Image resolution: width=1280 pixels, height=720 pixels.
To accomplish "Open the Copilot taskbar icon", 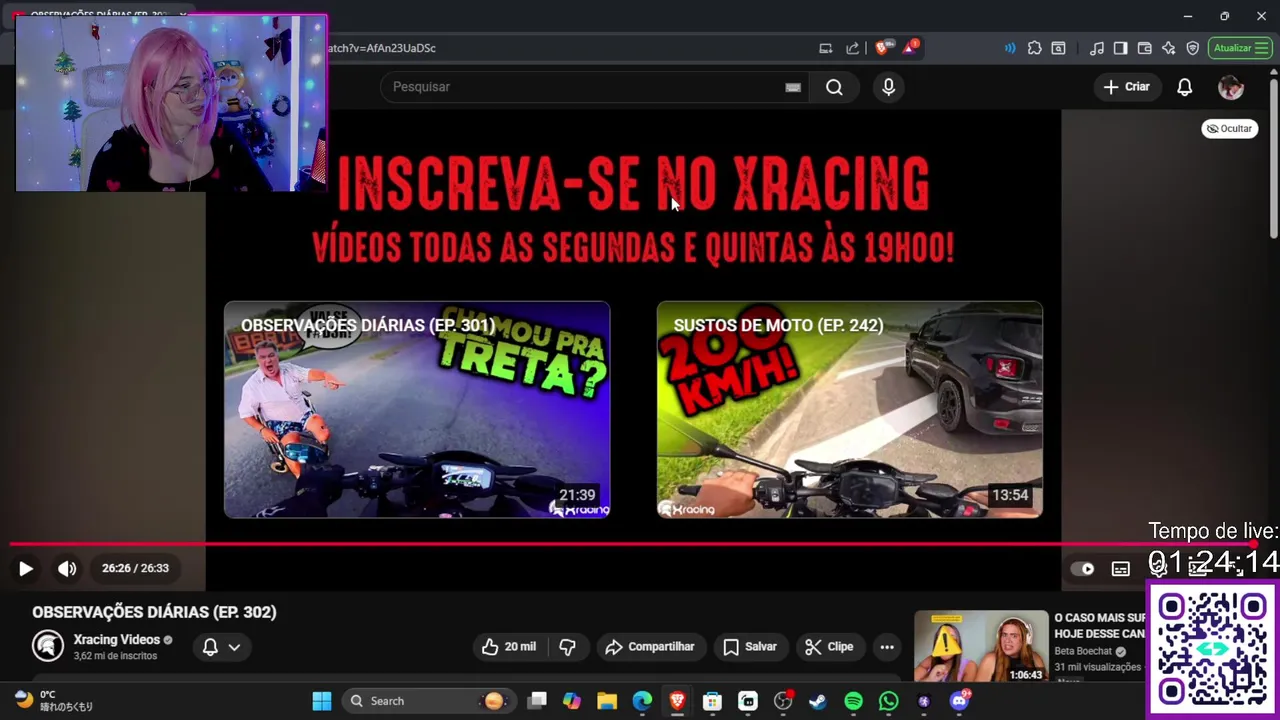I will pos(571,701).
